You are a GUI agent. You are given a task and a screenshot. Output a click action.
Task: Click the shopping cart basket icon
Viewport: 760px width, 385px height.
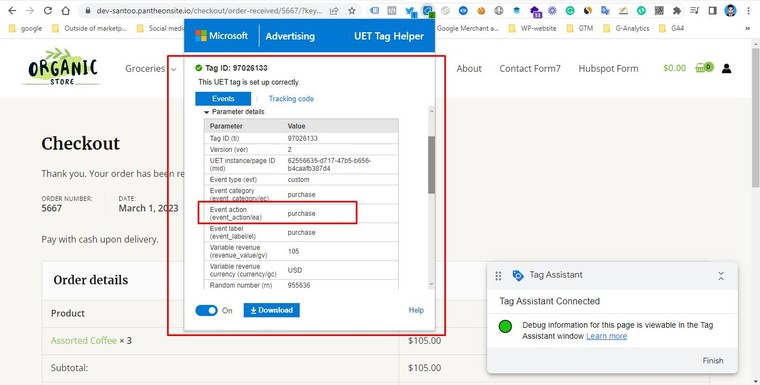[x=704, y=67]
